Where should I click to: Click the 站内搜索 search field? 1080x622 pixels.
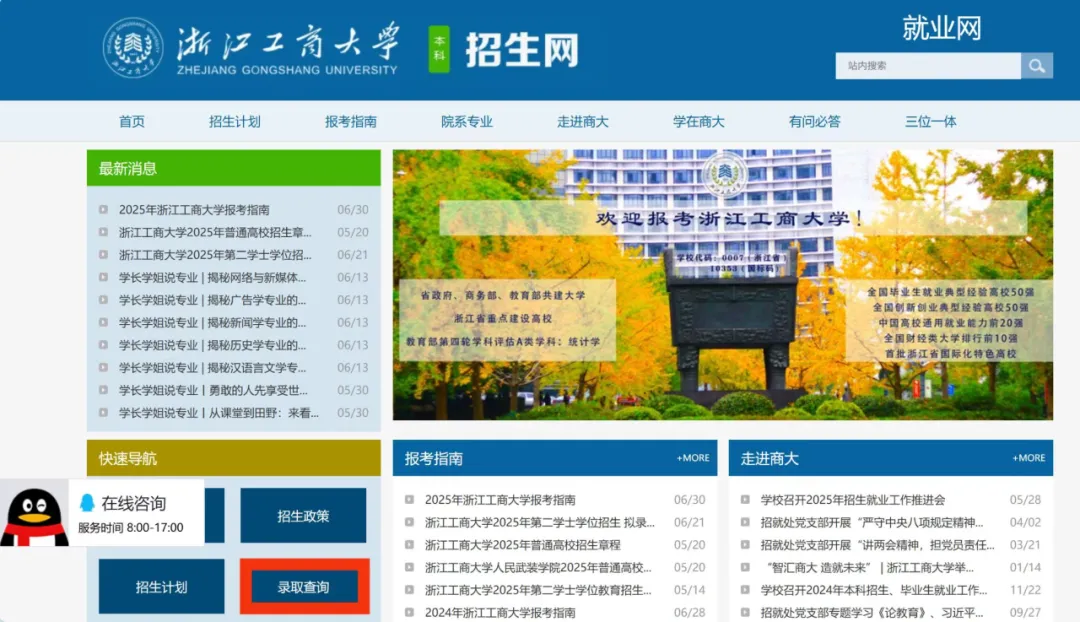point(928,66)
